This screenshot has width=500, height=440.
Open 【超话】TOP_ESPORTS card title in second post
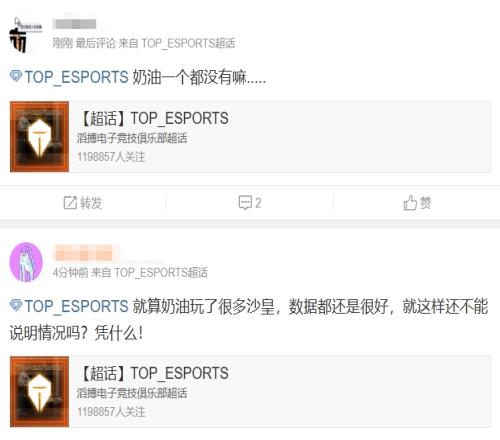(154, 373)
